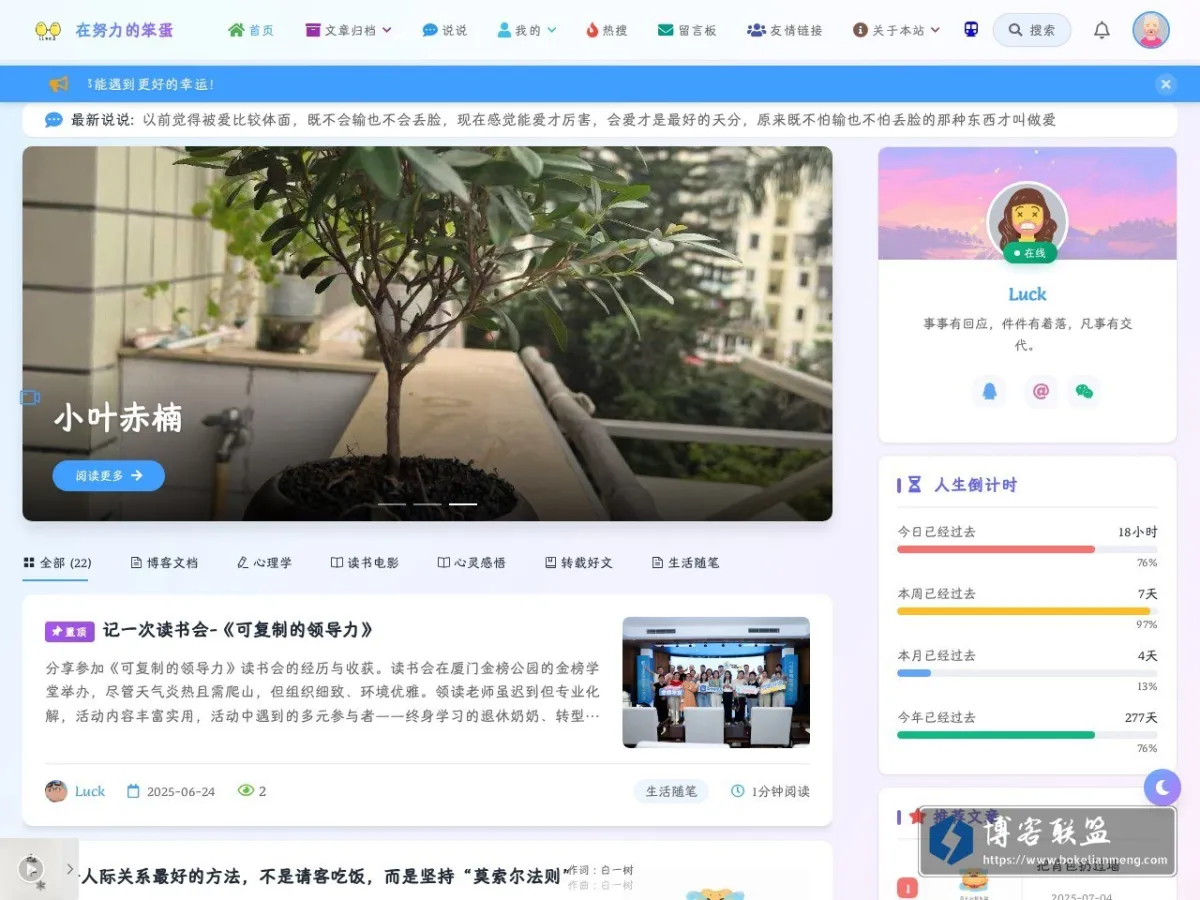Viewport: 1200px width, 900px height.
Task: Click the user avatar in header
Action: click(x=1151, y=30)
